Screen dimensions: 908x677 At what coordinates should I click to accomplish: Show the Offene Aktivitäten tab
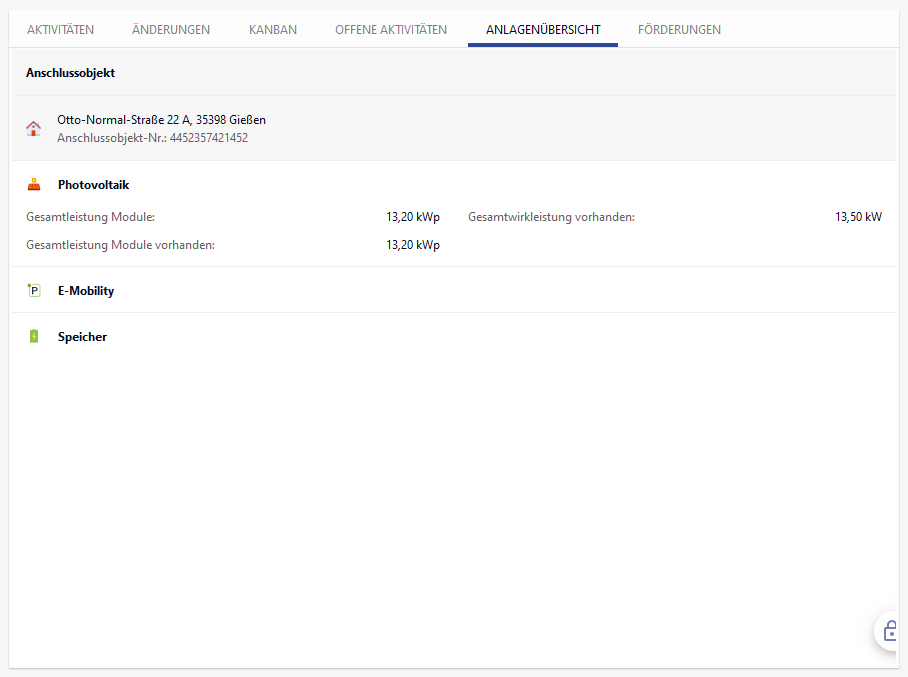(x=391, y=30)
